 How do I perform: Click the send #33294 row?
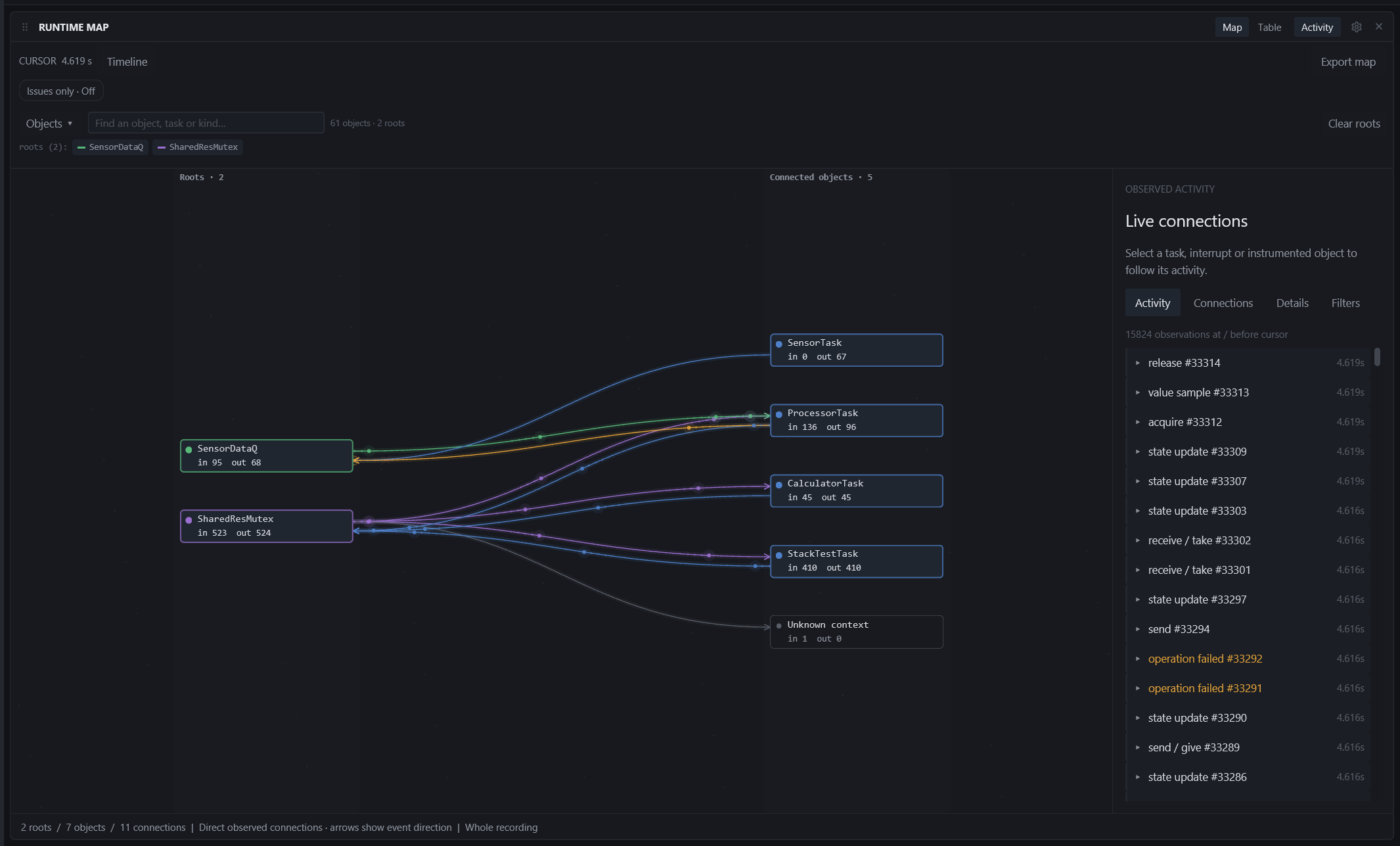[x=1248, y=629]
